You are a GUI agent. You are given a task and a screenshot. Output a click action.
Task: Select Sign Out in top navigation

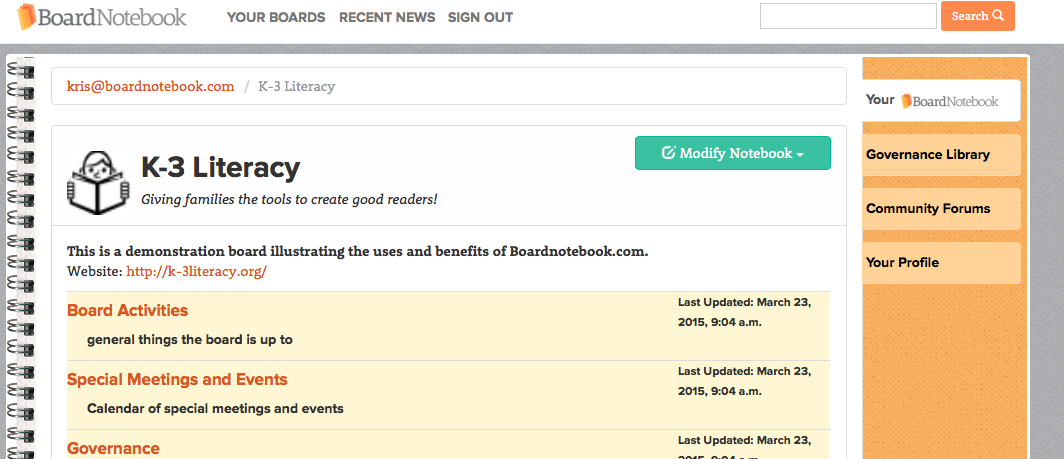coord(480,18)
